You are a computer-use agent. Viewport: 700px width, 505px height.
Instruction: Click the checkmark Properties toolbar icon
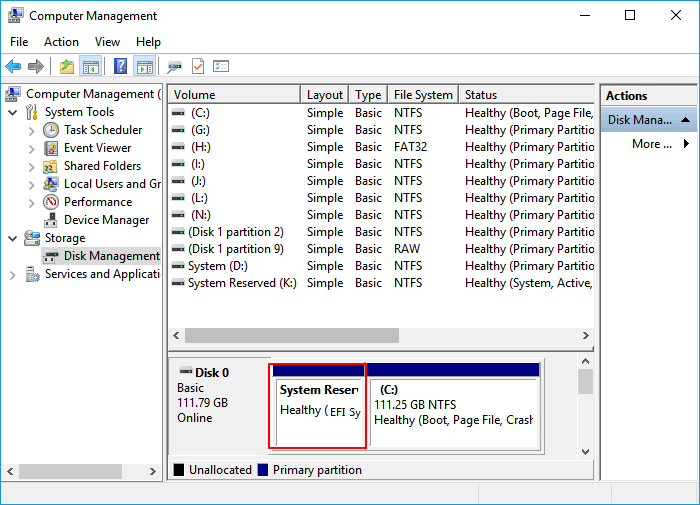(197, 67)
